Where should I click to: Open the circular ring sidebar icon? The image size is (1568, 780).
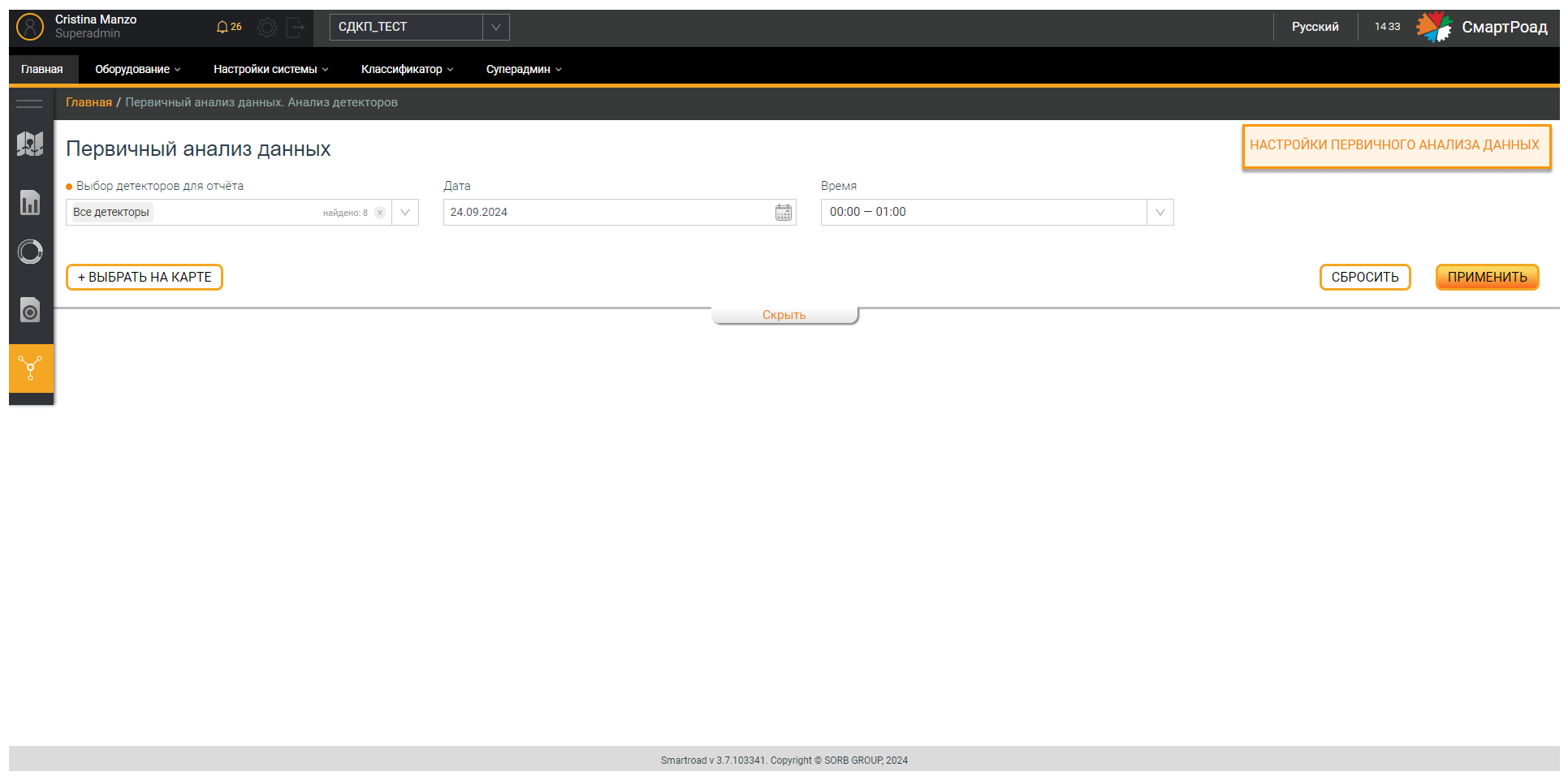point(30,252)
